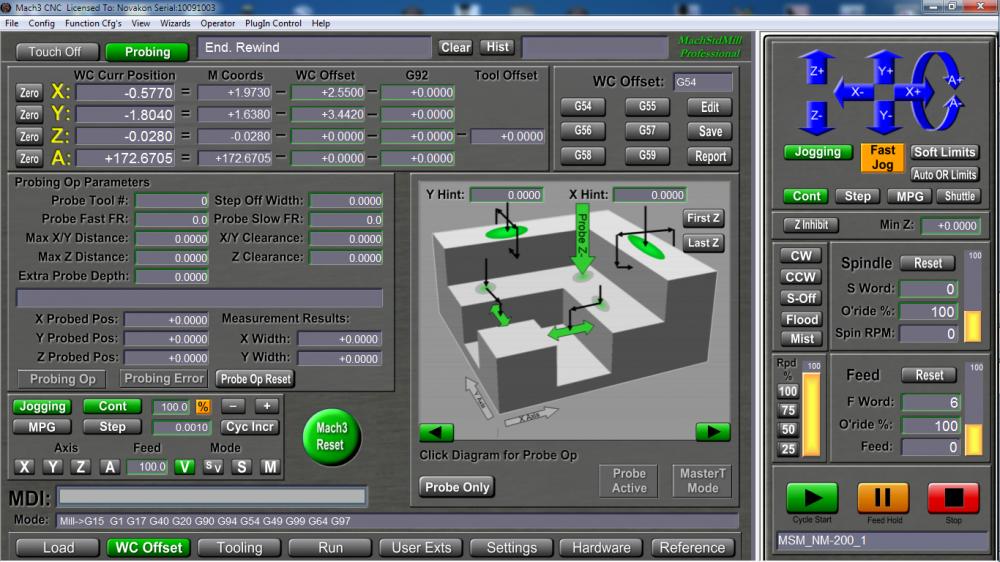Choose Sv mode button
Viewport: 1000px width, 562px height.
(213, 467)
